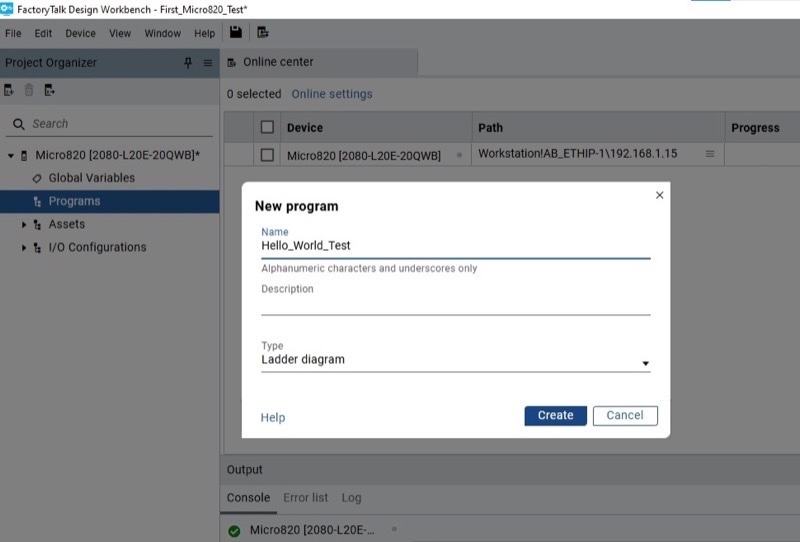Select Micro820 [2080-L20E-20QWB]* tree root
Viewport: 800px width, 542px height.
pos(117,155)
